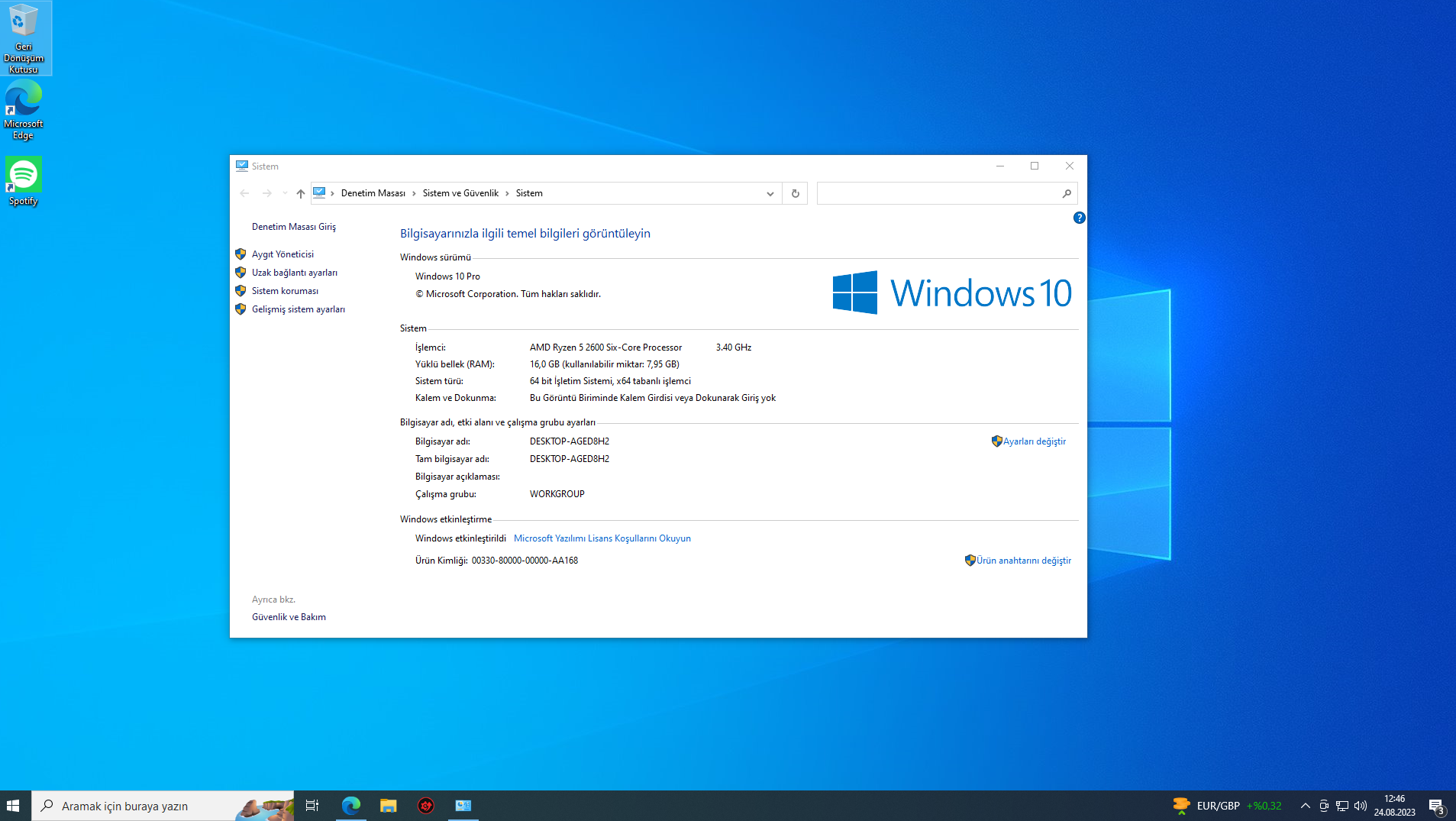Open the volume tray icon
Image resolution: width=1456 pixels, height=821 pixels.
tap(1361, 806)
